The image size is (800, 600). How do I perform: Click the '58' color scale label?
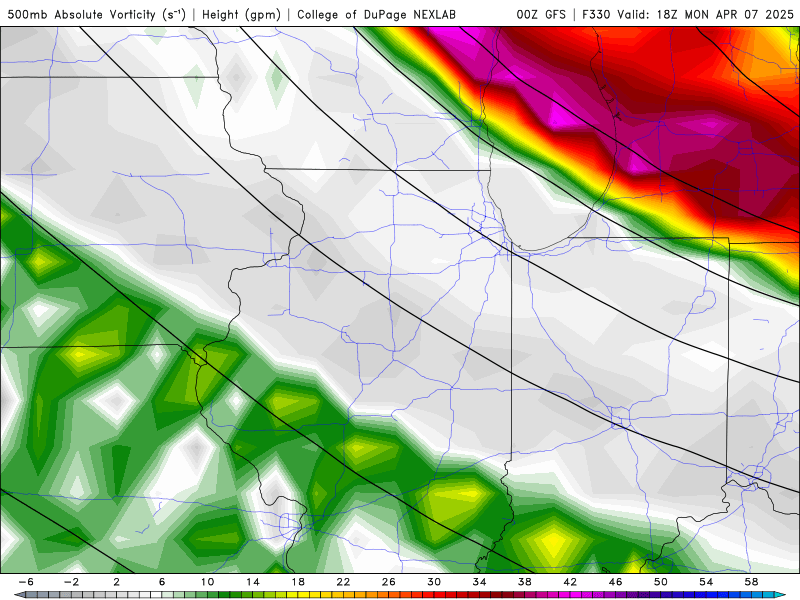752,582
